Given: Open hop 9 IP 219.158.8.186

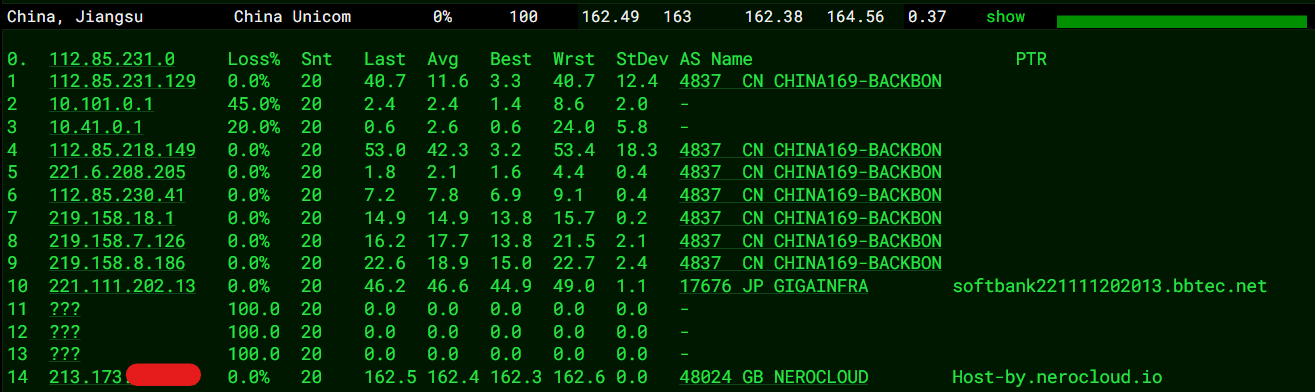Looking at the screenshot, I should click(x=117, y=263).
